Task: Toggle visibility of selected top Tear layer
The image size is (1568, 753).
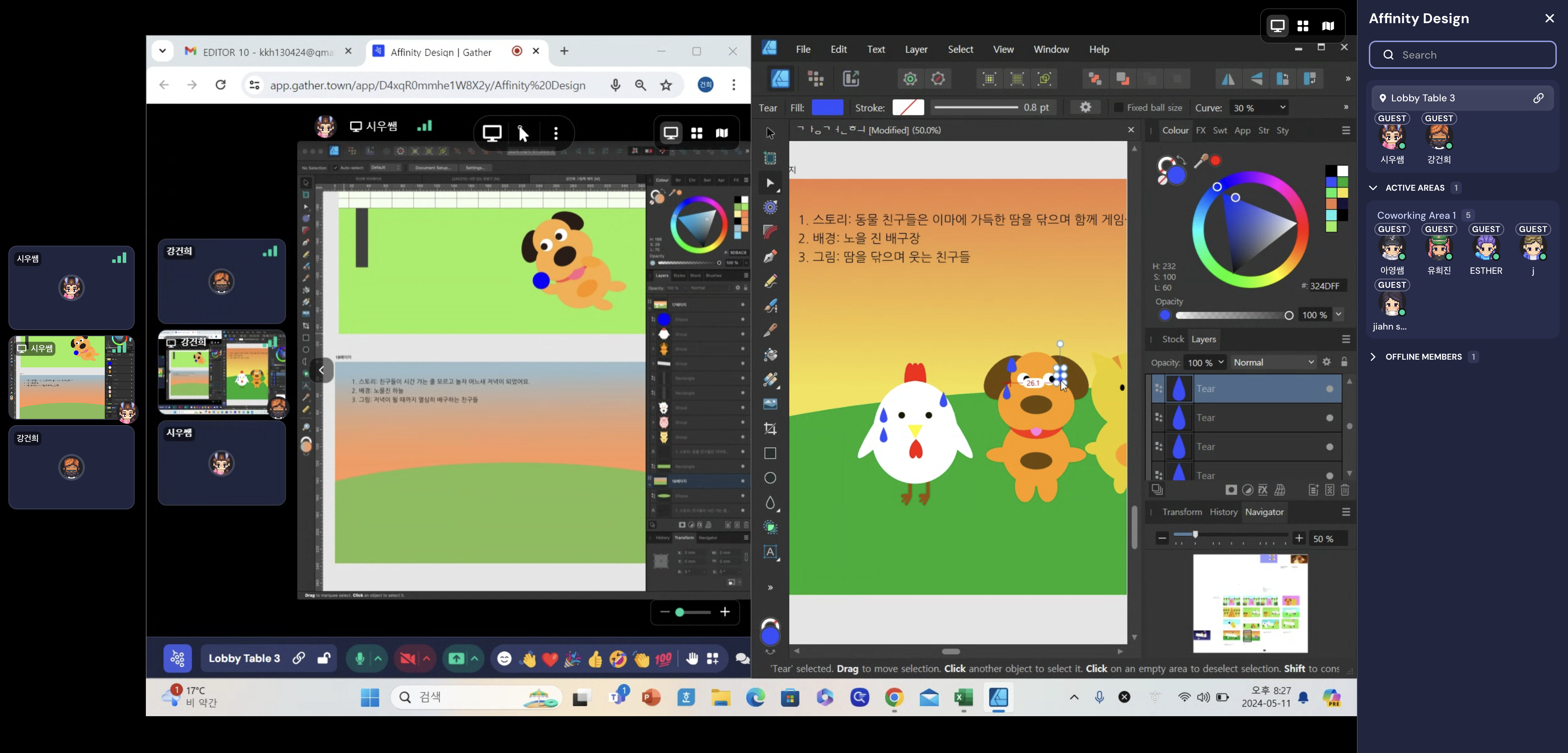Action: click(1330, 389)
